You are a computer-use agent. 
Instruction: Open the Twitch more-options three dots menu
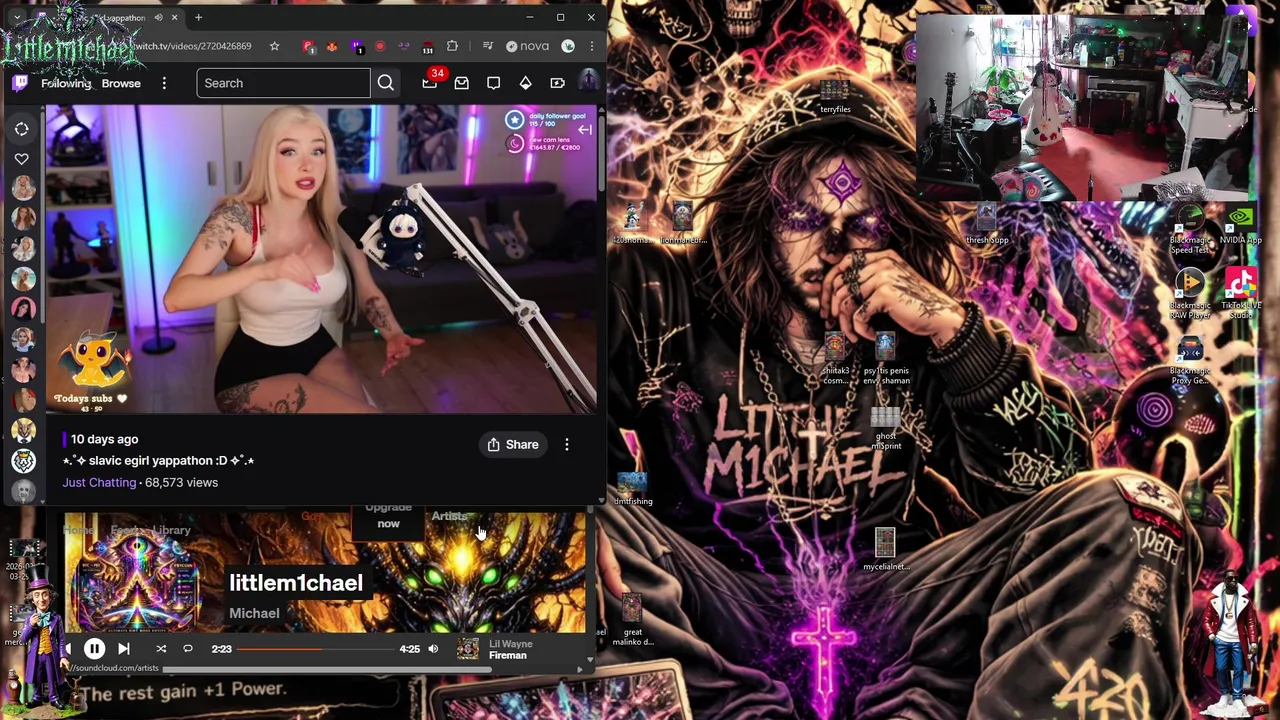[164, 83]
